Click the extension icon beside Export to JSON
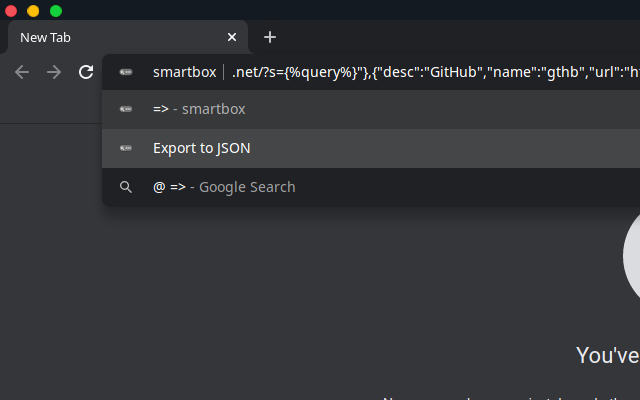 (x=126, y=148)
